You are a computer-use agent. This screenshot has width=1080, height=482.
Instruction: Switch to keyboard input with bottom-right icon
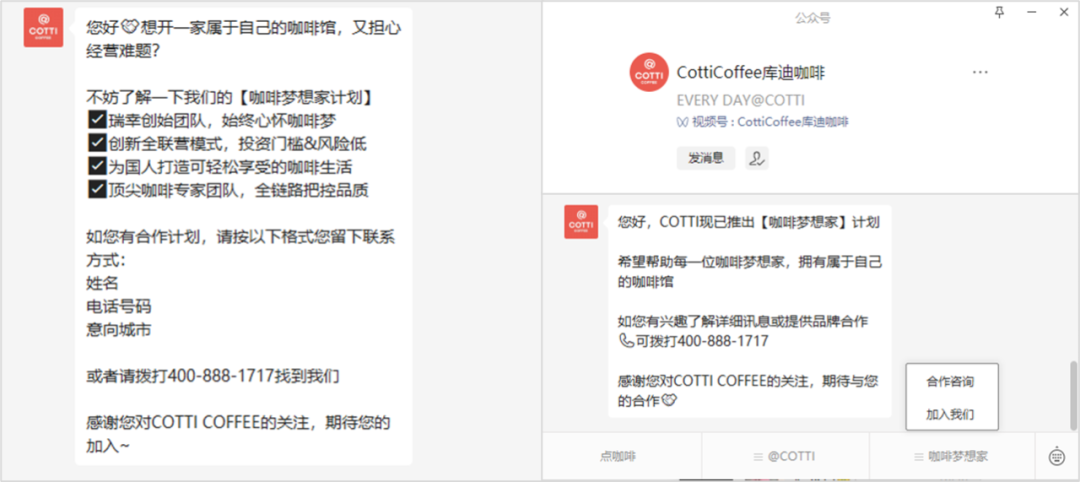1057,456
